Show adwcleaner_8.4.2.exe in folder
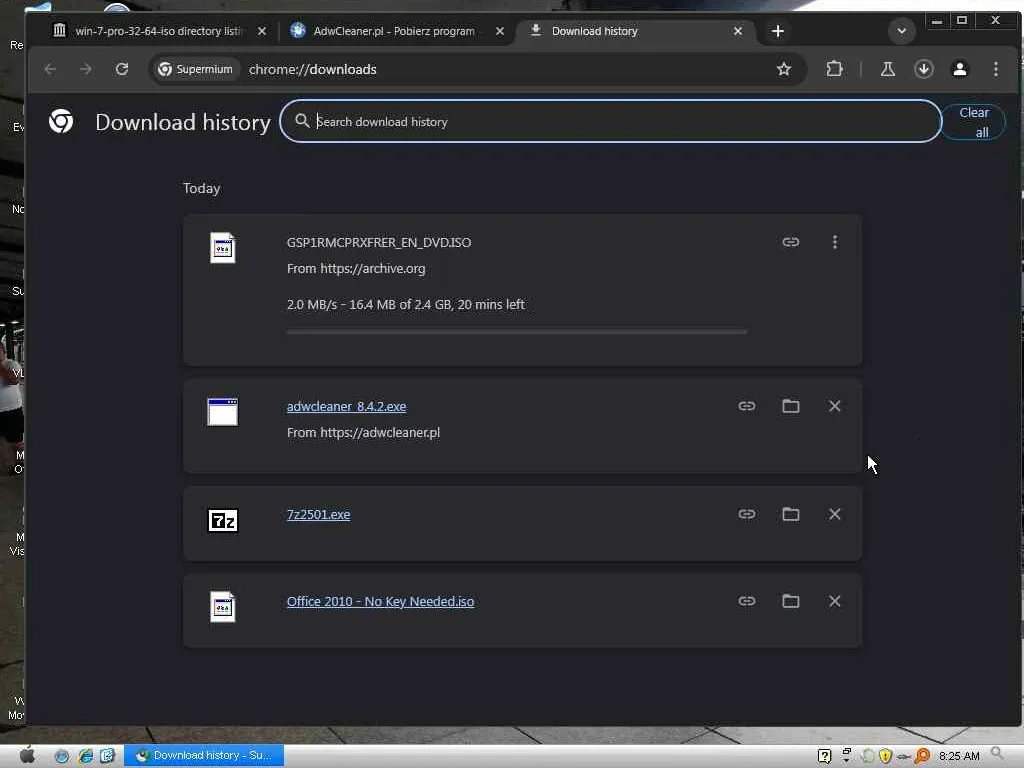 [791, 406]
